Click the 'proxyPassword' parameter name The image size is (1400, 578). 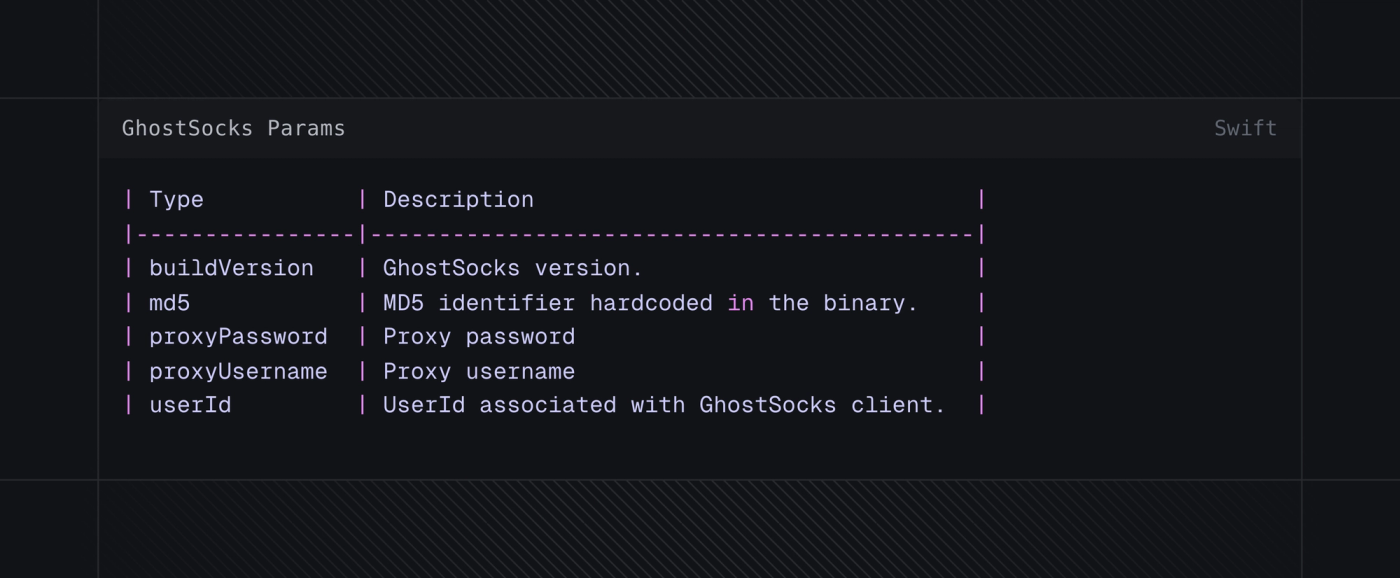pyautogui.click(x=238, y=337)
